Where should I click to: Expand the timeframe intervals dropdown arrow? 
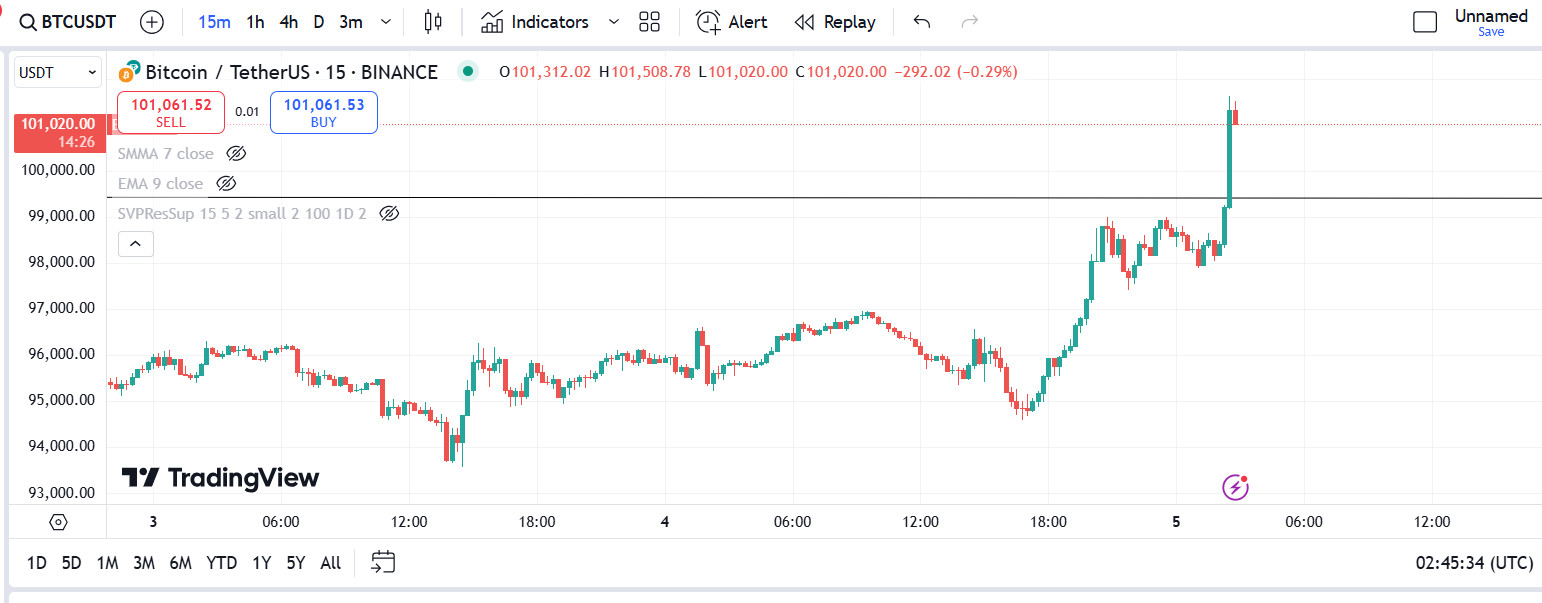(386, 22)
